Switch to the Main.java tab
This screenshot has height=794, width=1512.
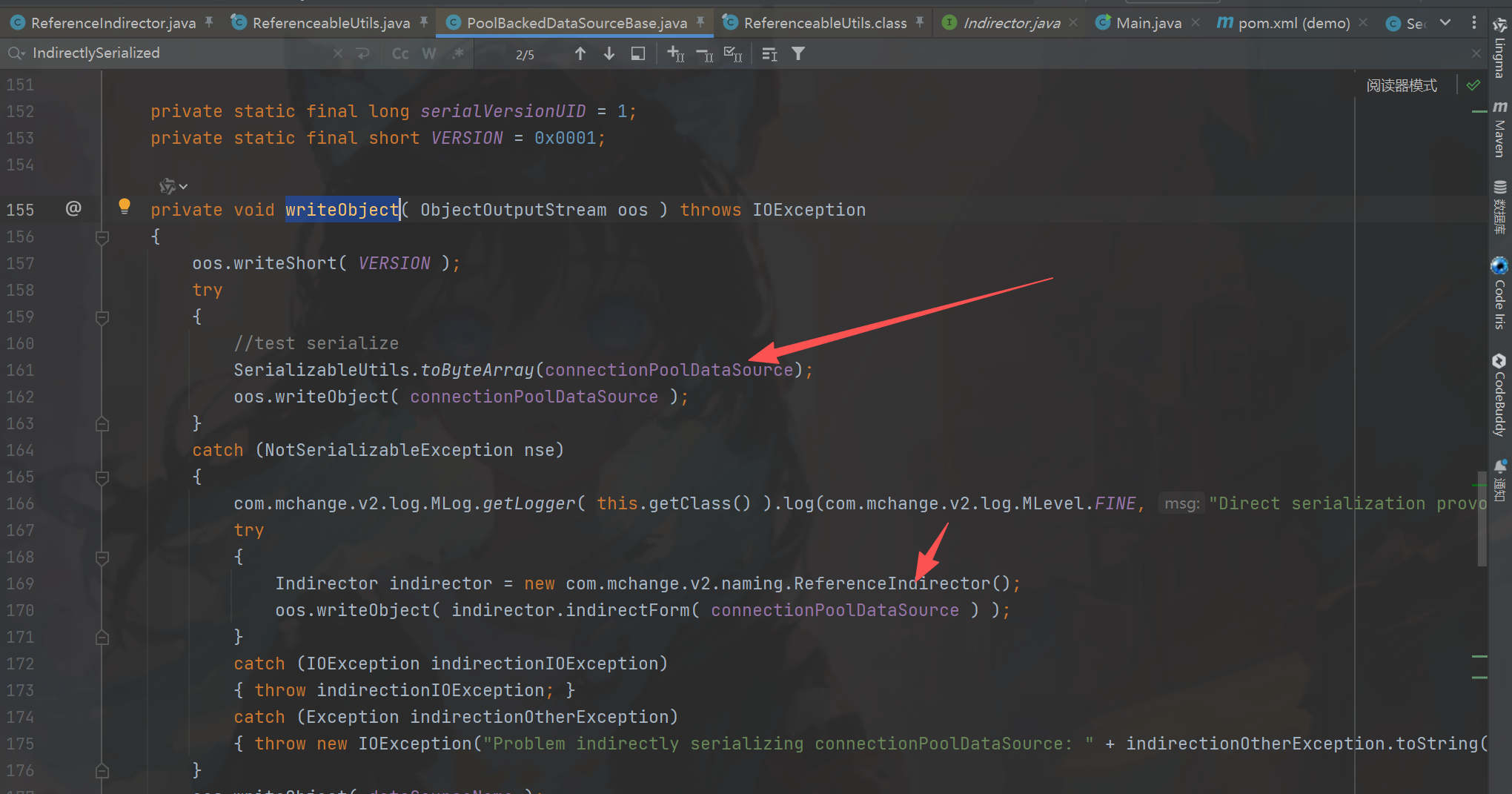click(x=1147, y=23)
